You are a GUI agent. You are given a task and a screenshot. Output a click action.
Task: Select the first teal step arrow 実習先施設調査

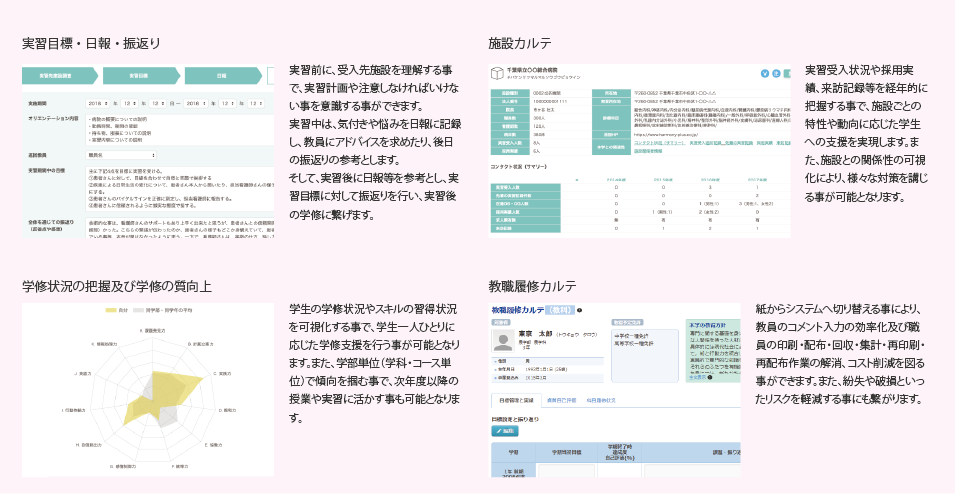[59, 76]
